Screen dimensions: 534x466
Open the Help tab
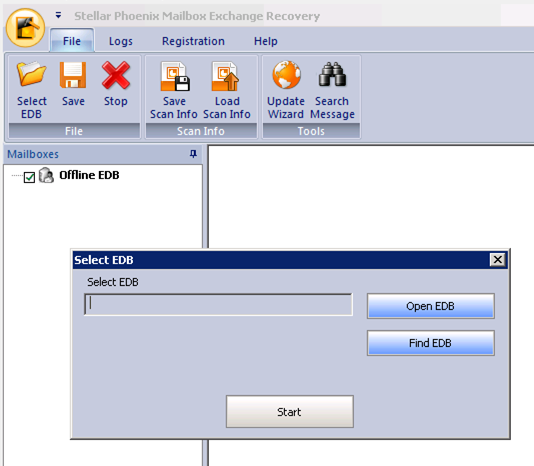coord(266,41)
